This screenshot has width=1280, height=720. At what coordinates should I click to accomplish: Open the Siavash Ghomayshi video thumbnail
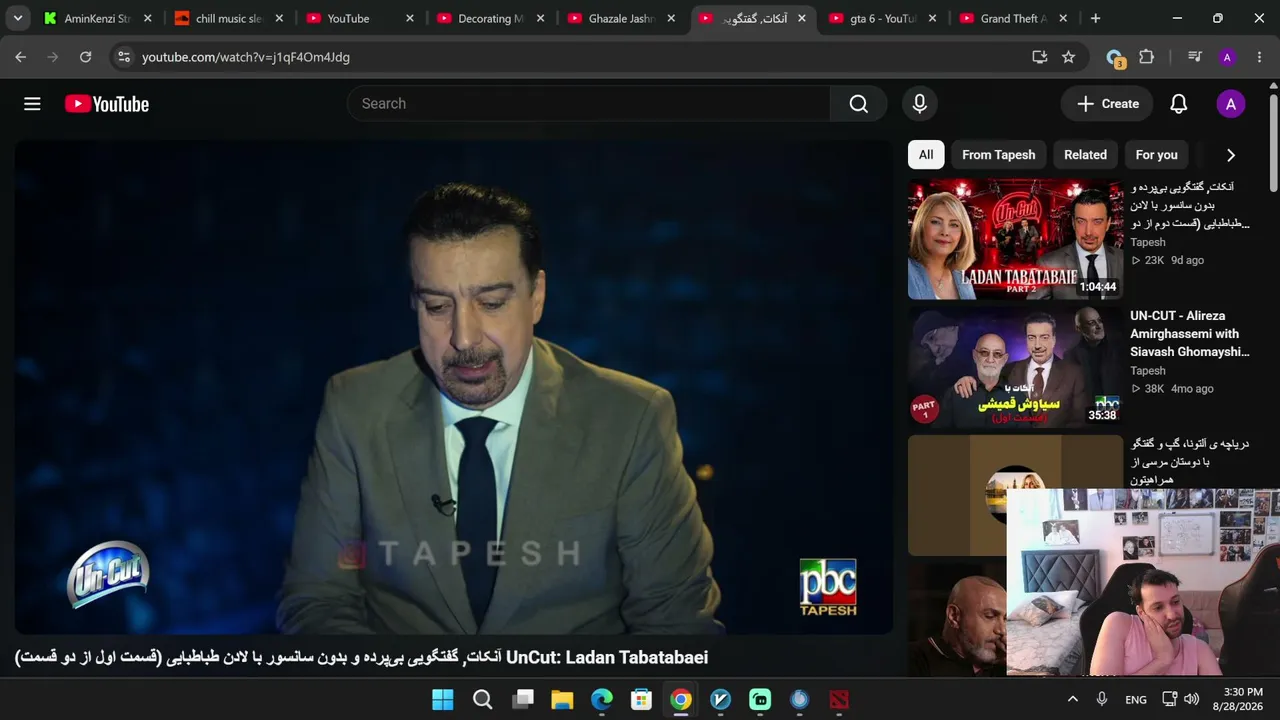tap(1015, 368)
